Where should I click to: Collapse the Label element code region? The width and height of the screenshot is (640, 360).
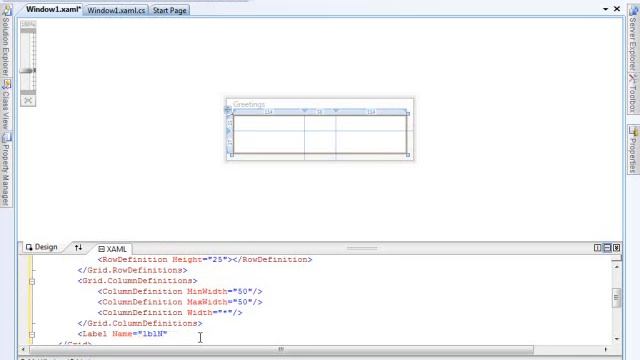pos(32,334)
